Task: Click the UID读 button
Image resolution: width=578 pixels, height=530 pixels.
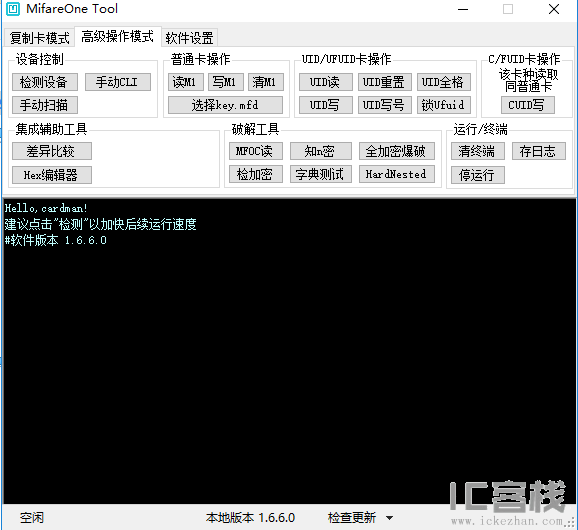Action: pyautogui.click(x=325, y=82)
